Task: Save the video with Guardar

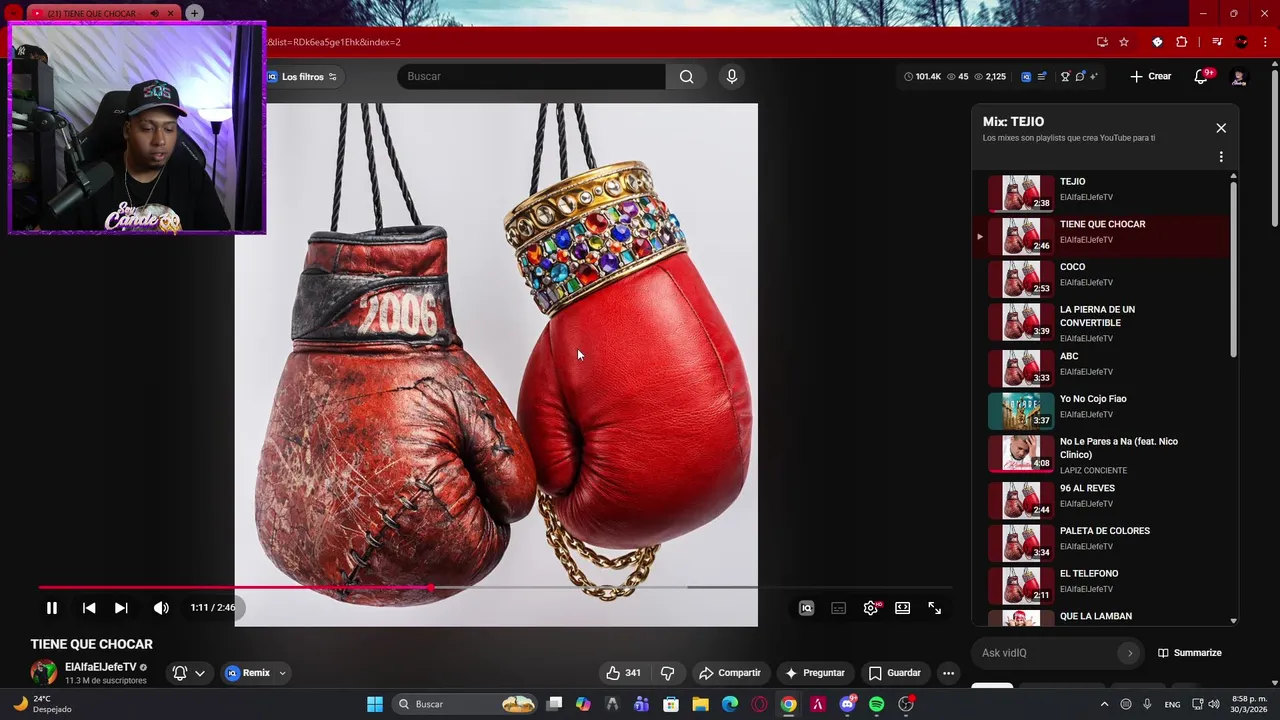Action: coord(894,673)
